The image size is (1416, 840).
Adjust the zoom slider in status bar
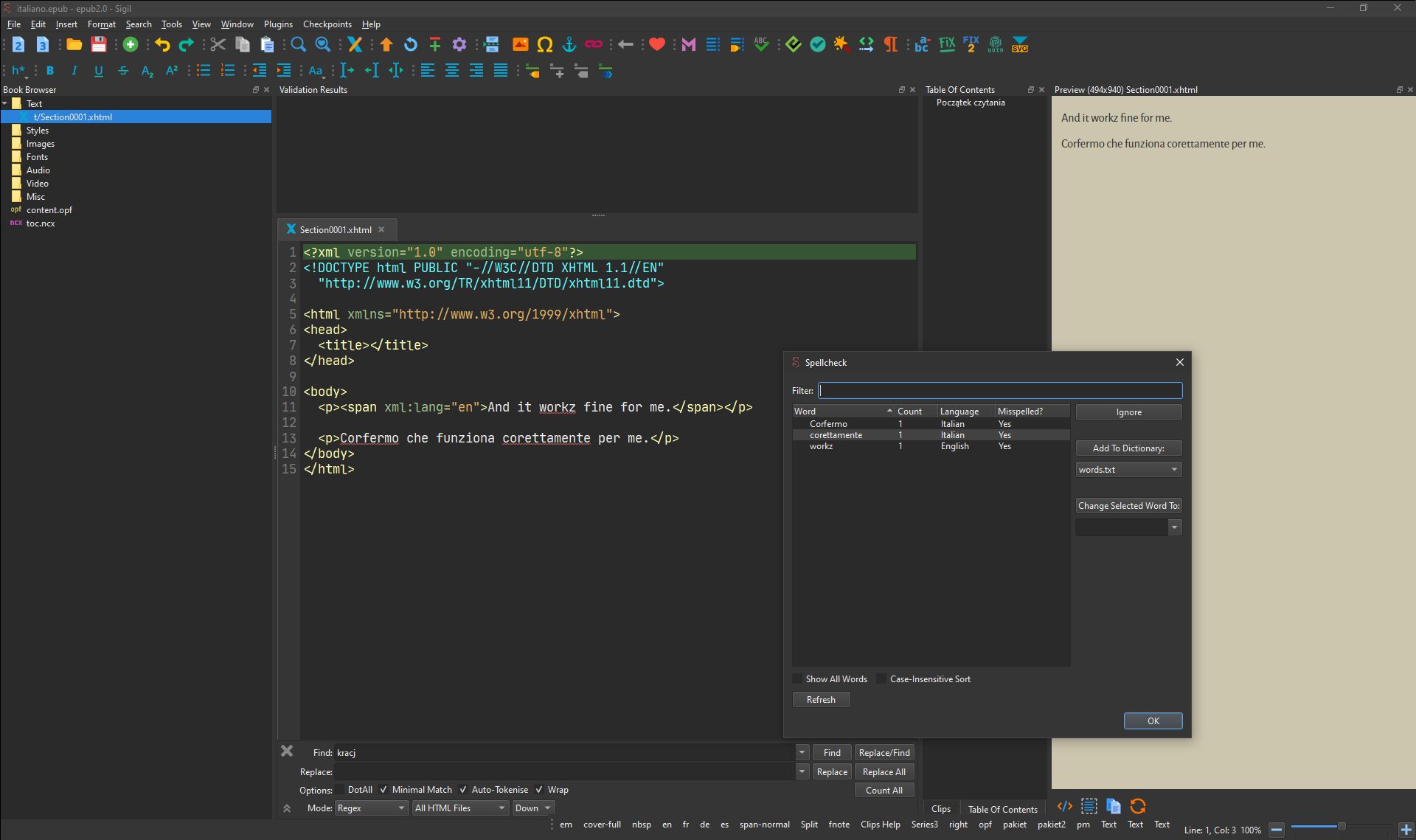1341,827
